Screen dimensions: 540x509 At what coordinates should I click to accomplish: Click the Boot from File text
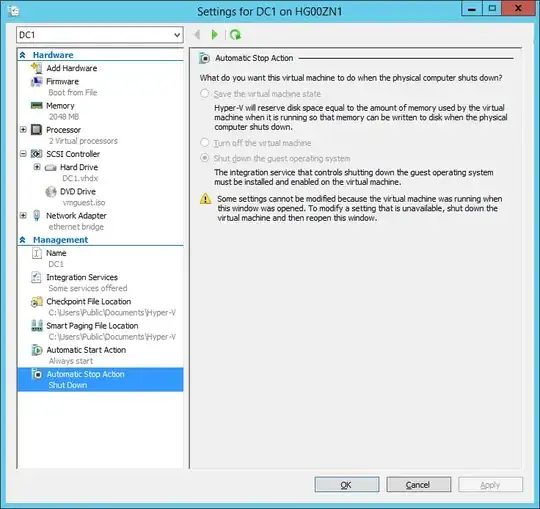(x=73, y=93)
